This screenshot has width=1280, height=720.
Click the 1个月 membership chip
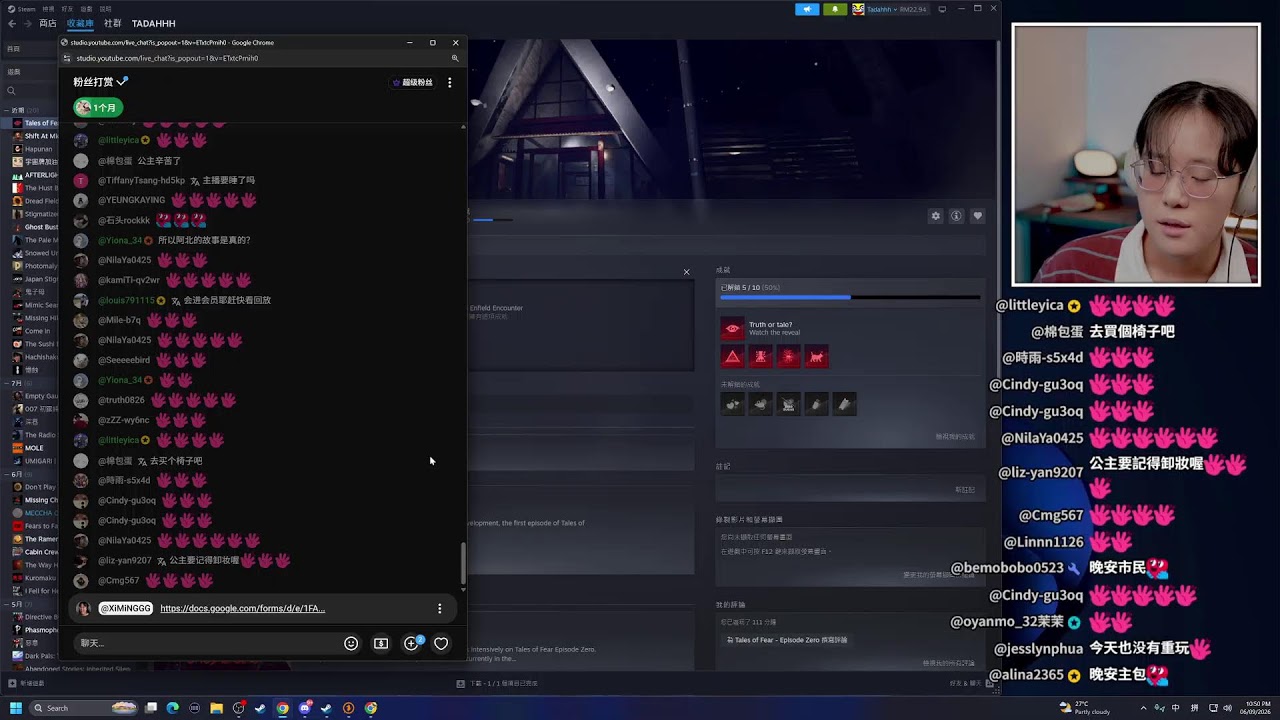[x=98, y=107]
